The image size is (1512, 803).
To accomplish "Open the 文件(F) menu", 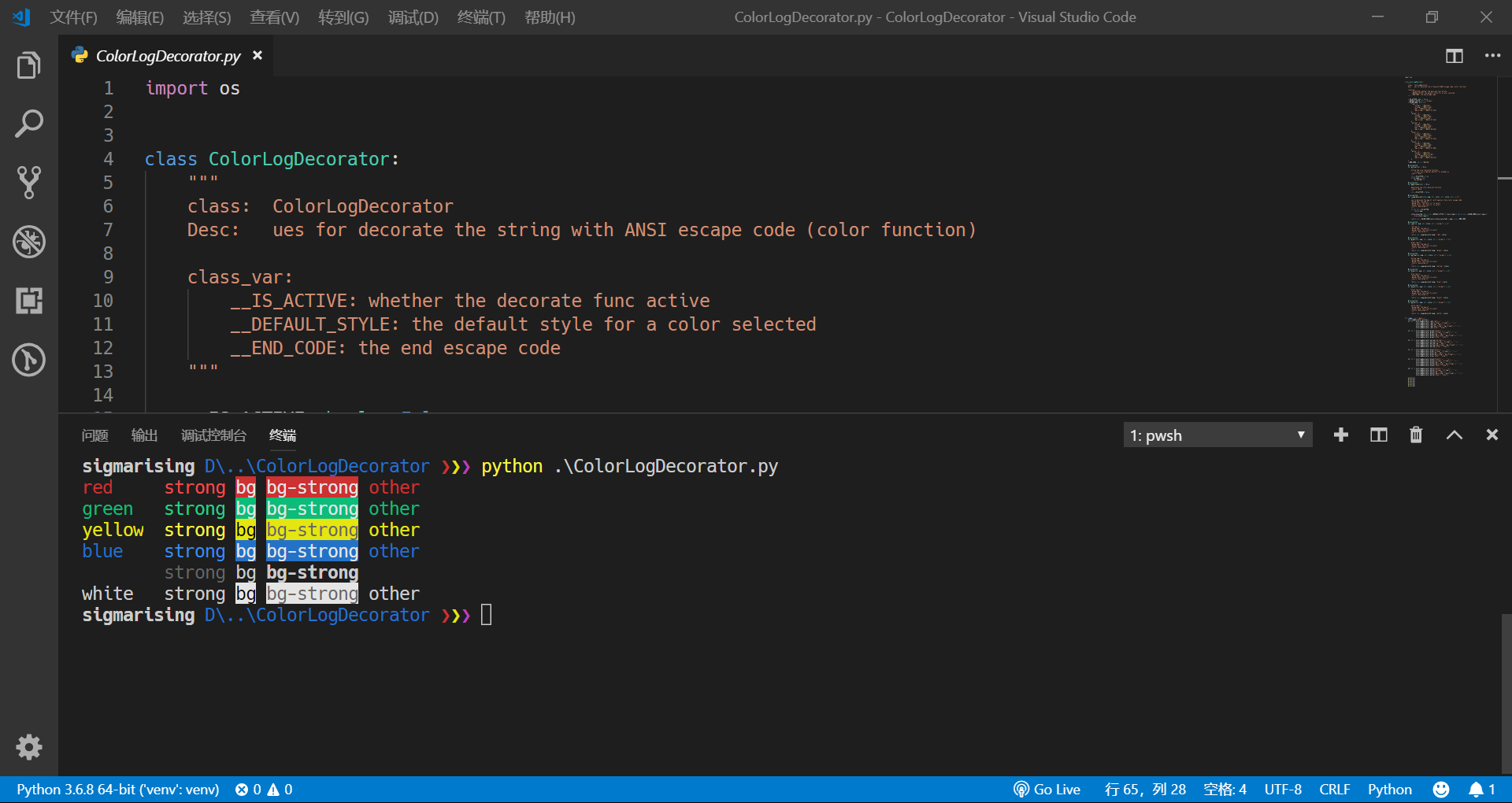I will coord(72,17).
